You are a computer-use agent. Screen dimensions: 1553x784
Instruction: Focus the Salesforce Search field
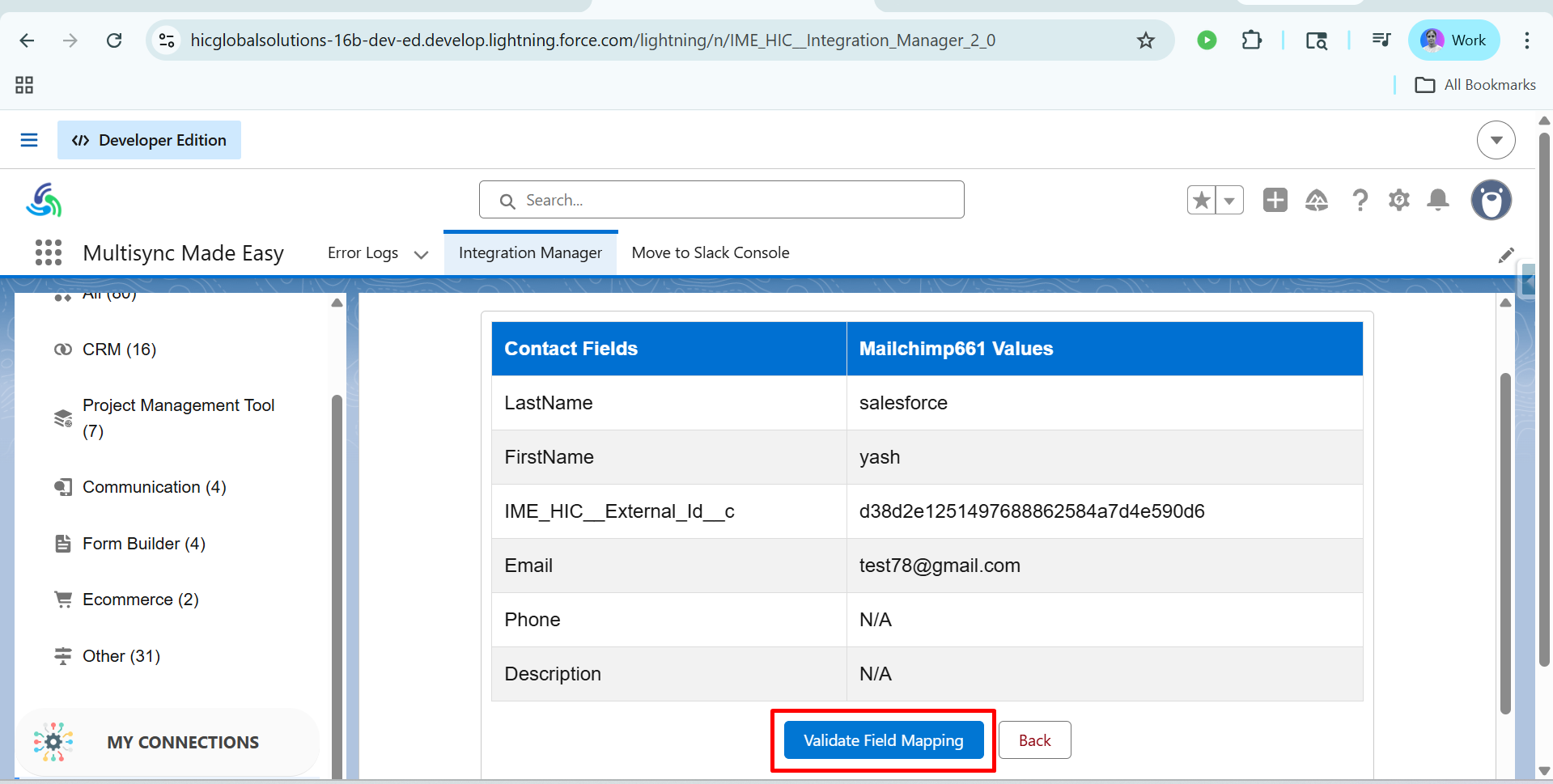722,200
